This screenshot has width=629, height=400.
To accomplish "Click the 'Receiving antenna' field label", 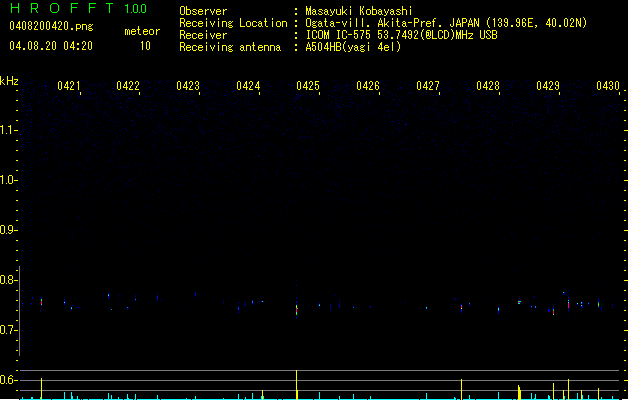I will point(230,47).
